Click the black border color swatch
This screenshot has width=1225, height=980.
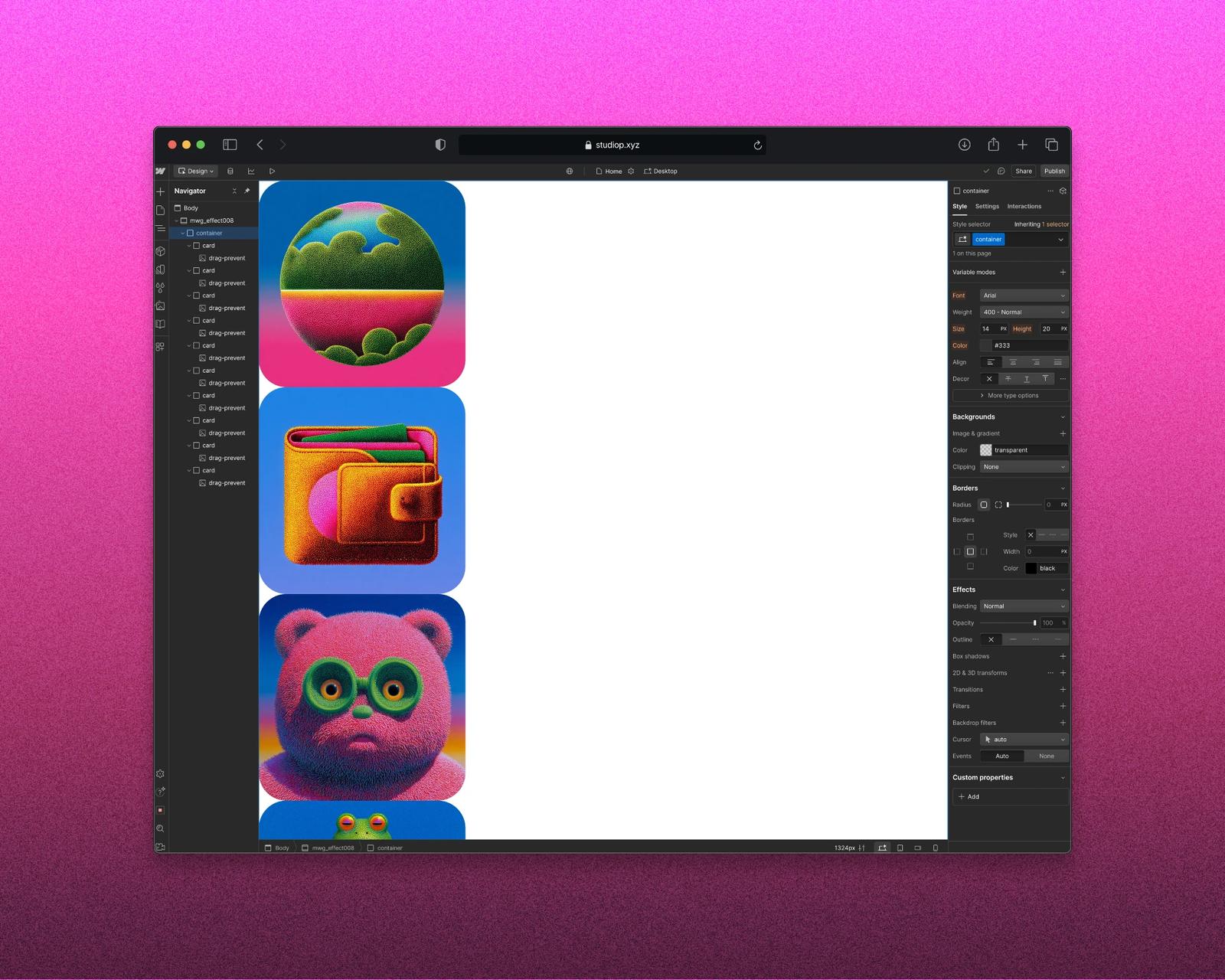tap(1031, 568)
